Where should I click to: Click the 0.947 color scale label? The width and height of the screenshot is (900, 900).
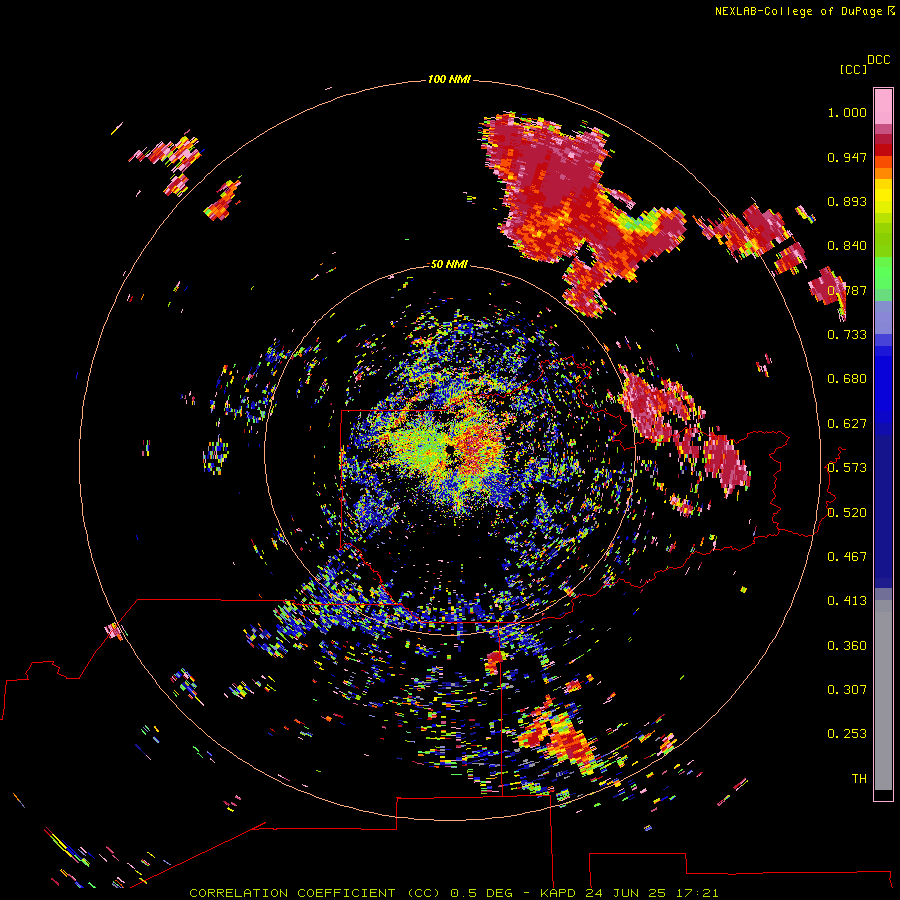pos(847,157)
